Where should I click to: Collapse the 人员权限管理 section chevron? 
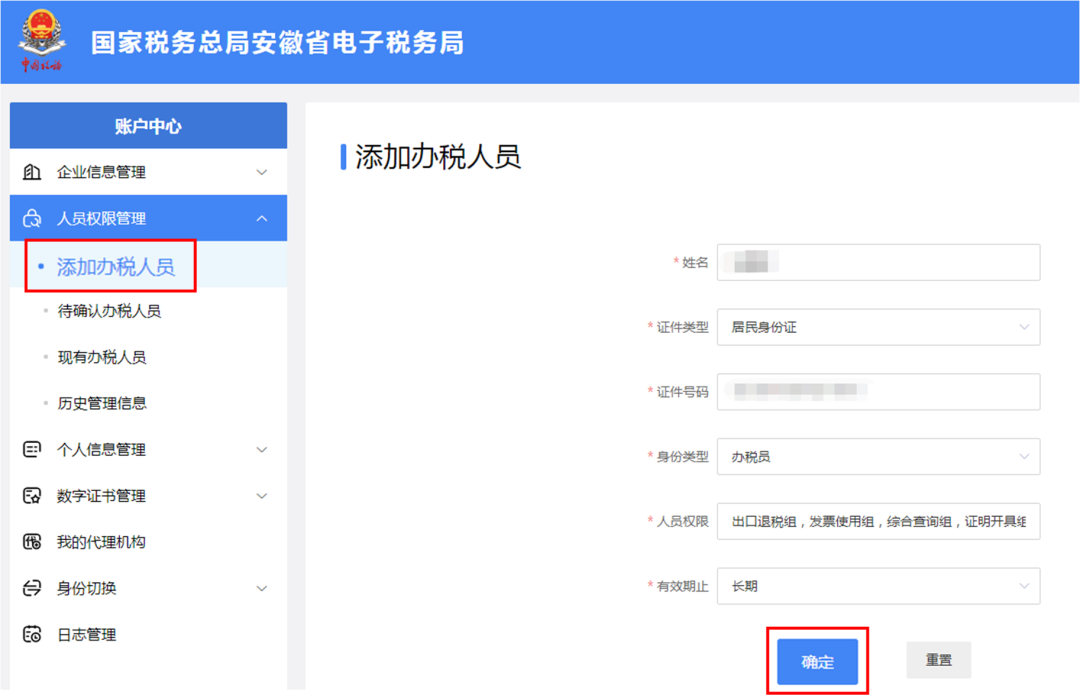click(x=262, y=218)
